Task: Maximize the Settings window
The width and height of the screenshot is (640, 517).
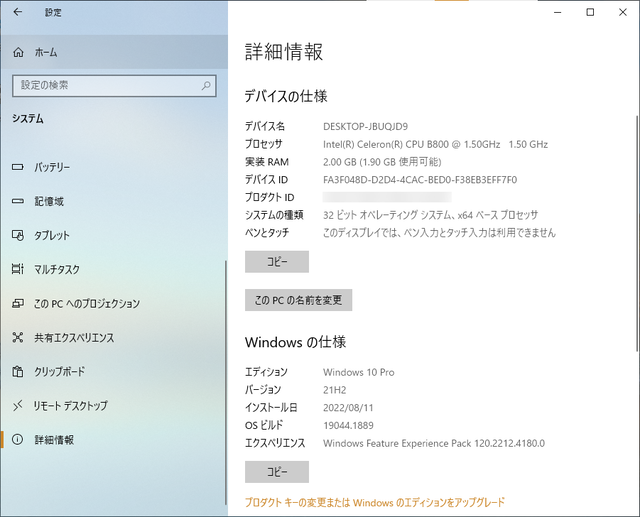Action: [590, 12]
